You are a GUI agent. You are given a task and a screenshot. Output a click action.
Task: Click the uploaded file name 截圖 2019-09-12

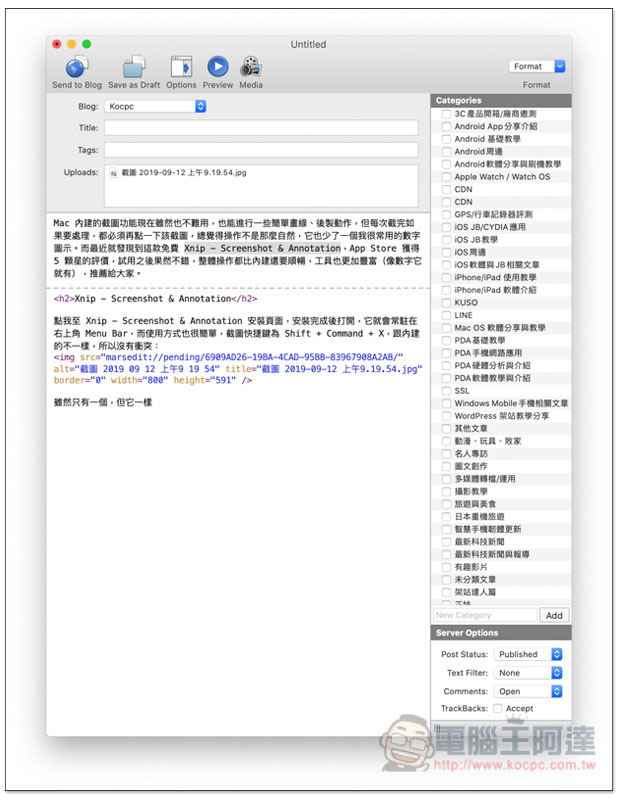pos(184,173)
